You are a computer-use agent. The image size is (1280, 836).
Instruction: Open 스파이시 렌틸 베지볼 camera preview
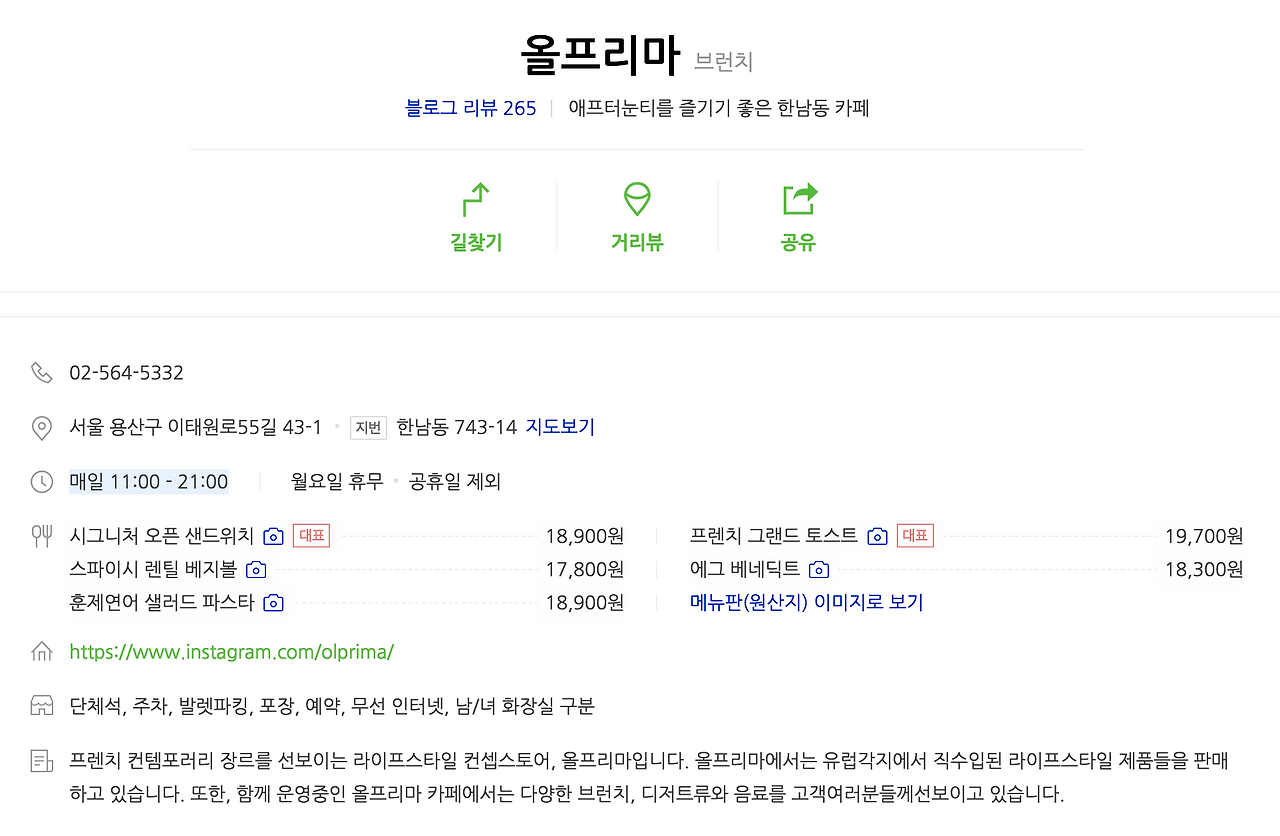coord(256,569)
